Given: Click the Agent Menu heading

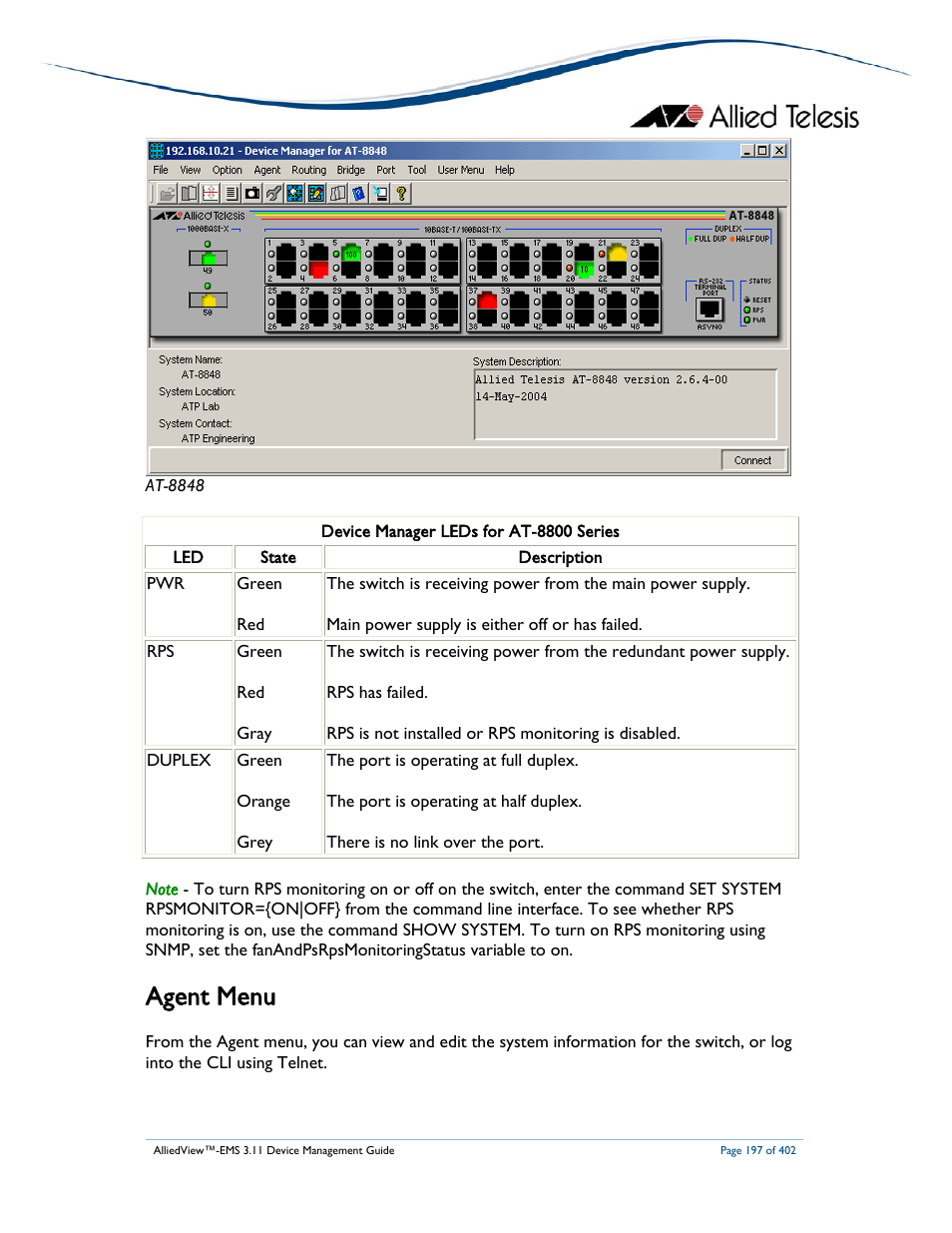Looking at the screenshot, I should click(x=211, y=996).
